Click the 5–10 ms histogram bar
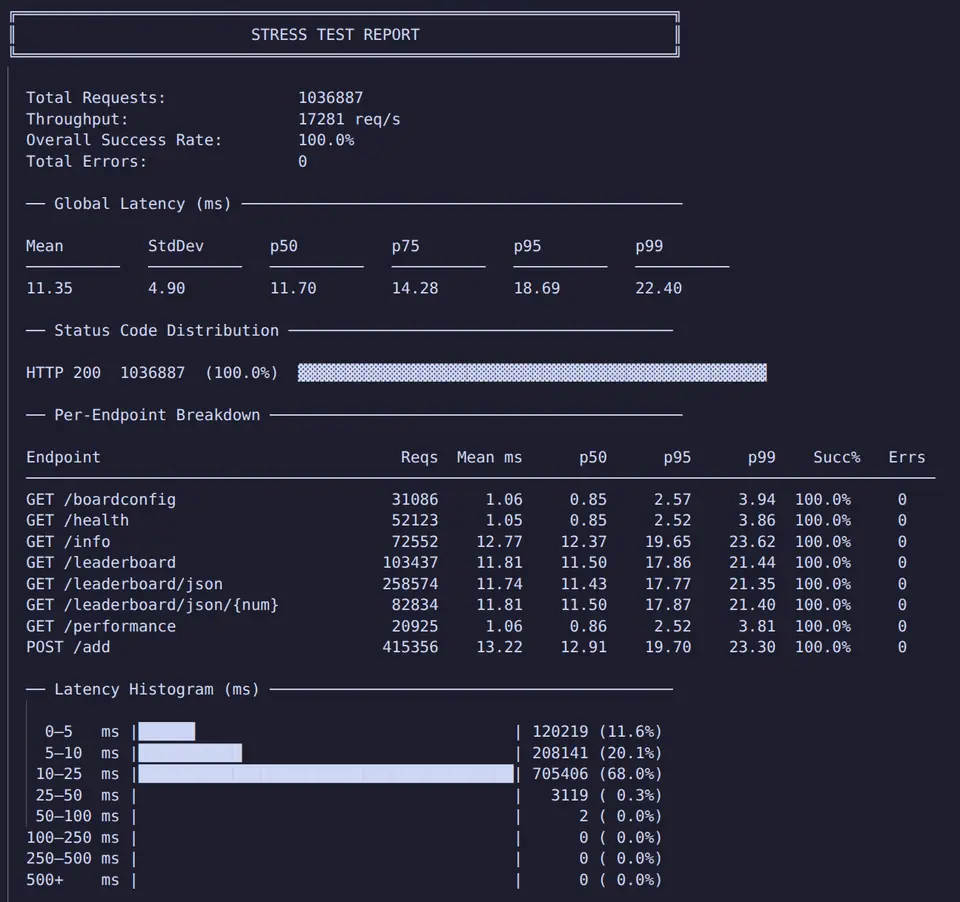 tap(190, 753)
